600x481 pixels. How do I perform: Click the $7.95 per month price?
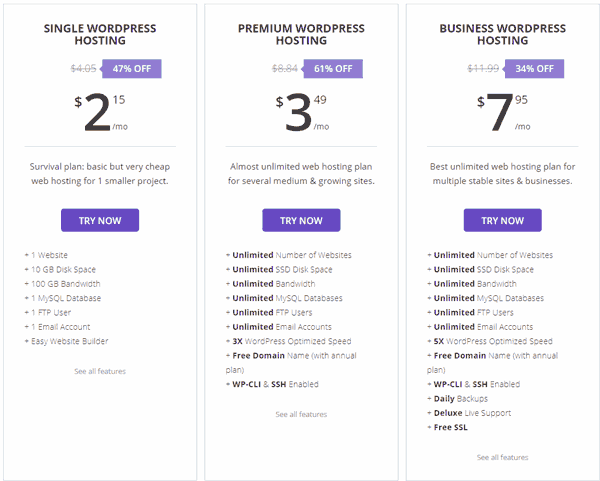click(x=502, y=113)
